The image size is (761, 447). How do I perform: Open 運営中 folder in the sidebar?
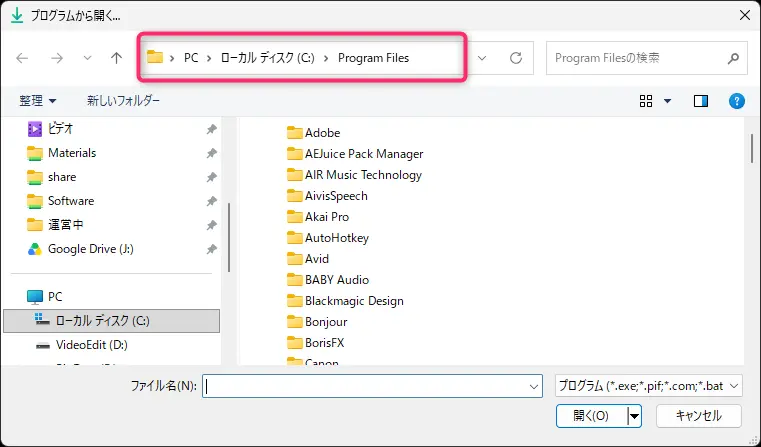pos(66,225)
